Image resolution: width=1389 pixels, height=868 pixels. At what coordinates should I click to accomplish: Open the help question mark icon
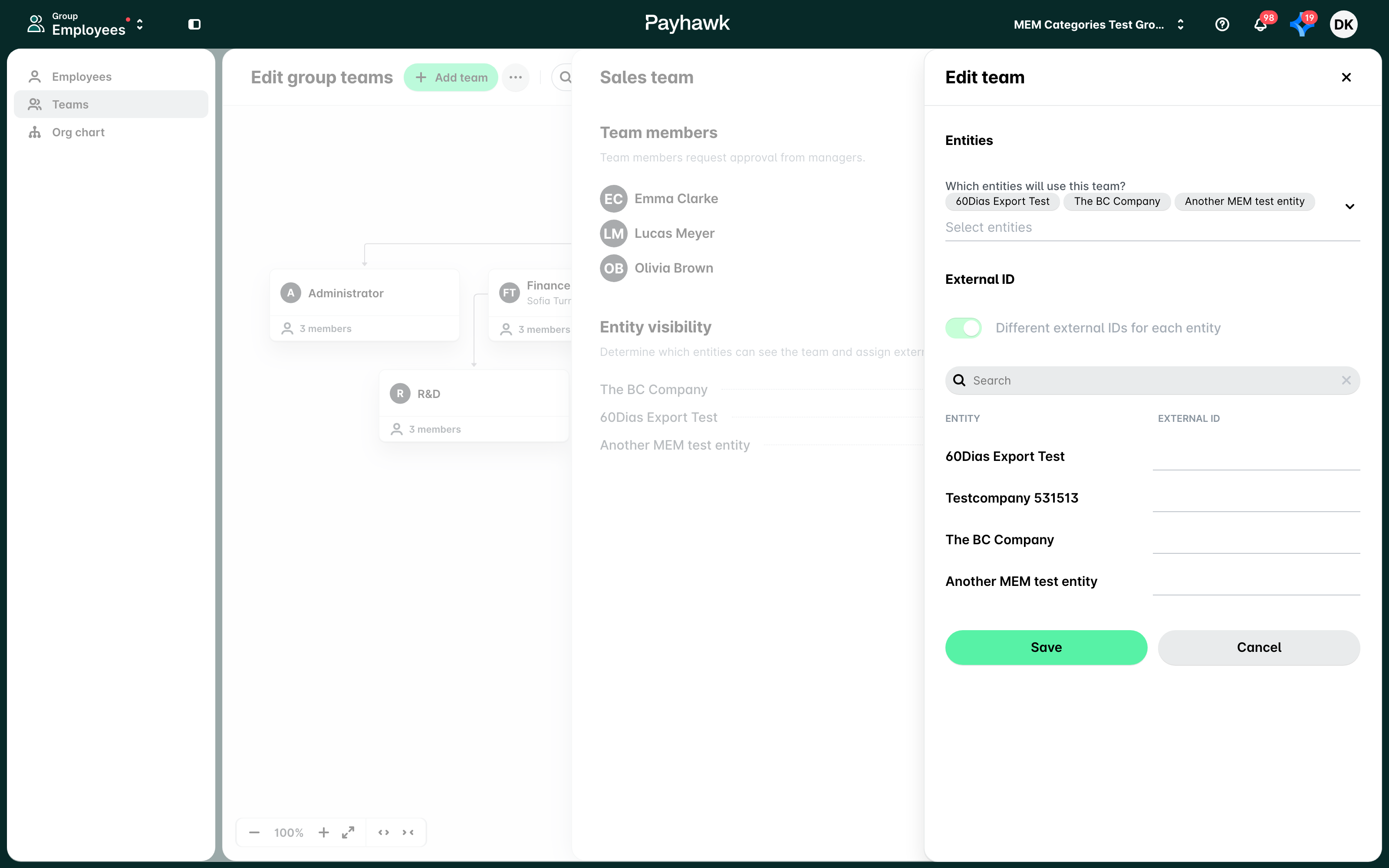1222,24
